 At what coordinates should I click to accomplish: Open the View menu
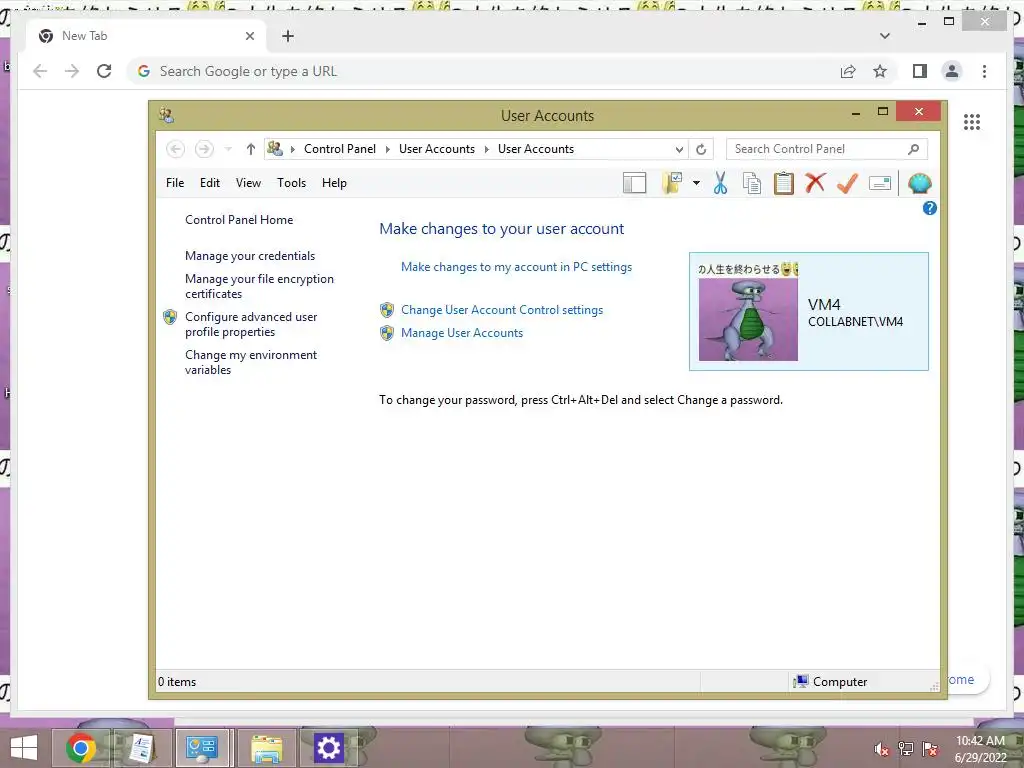[x=248, y=183]
